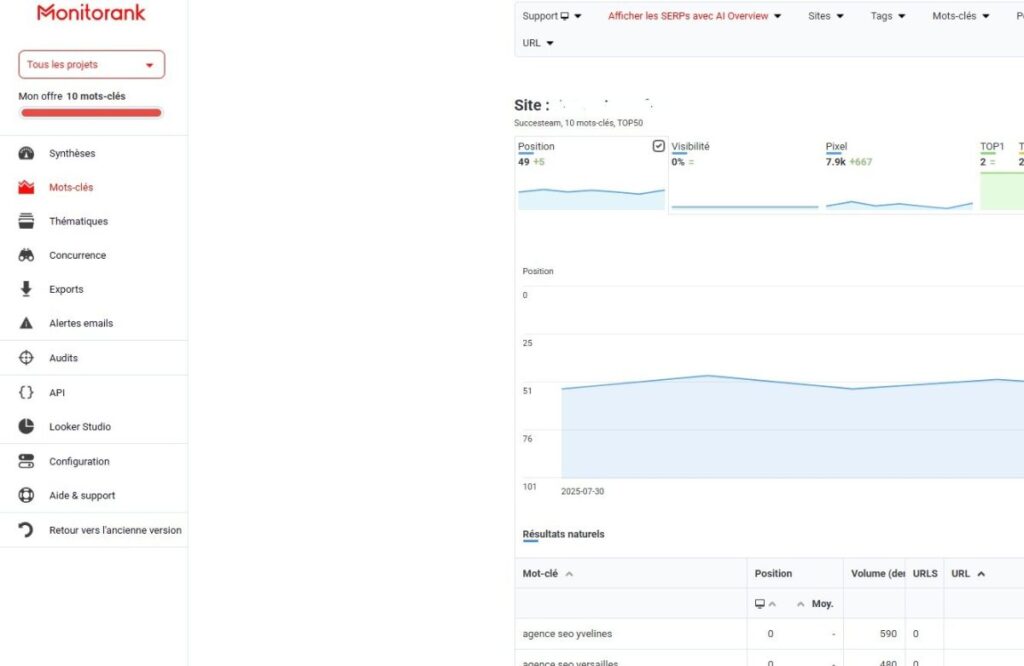Open Afficher les SERPs avec AI Overview dropdown
1024x666 pixels.
click(694, 16)
